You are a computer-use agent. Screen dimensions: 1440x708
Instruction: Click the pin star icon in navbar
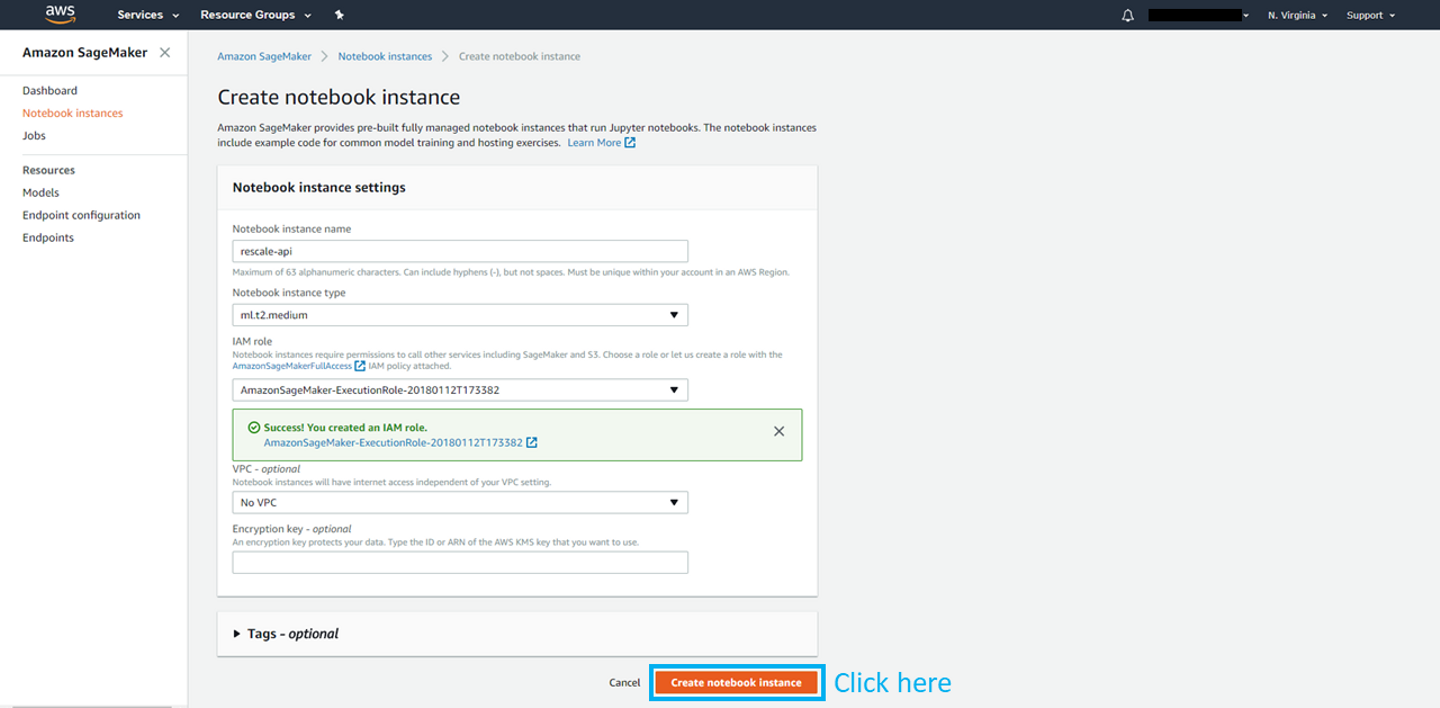coord(339,15)
